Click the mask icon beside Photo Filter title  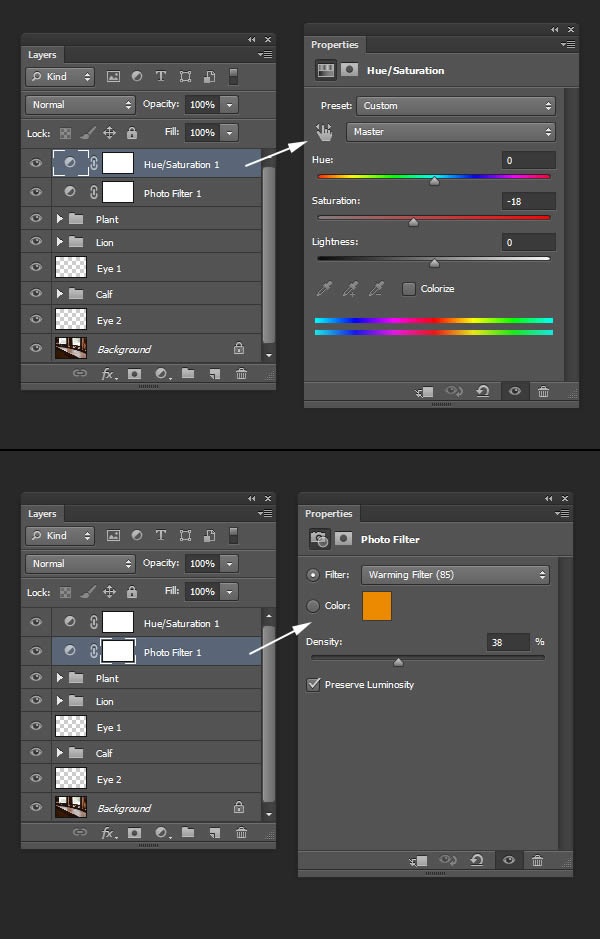coord(343,538)
